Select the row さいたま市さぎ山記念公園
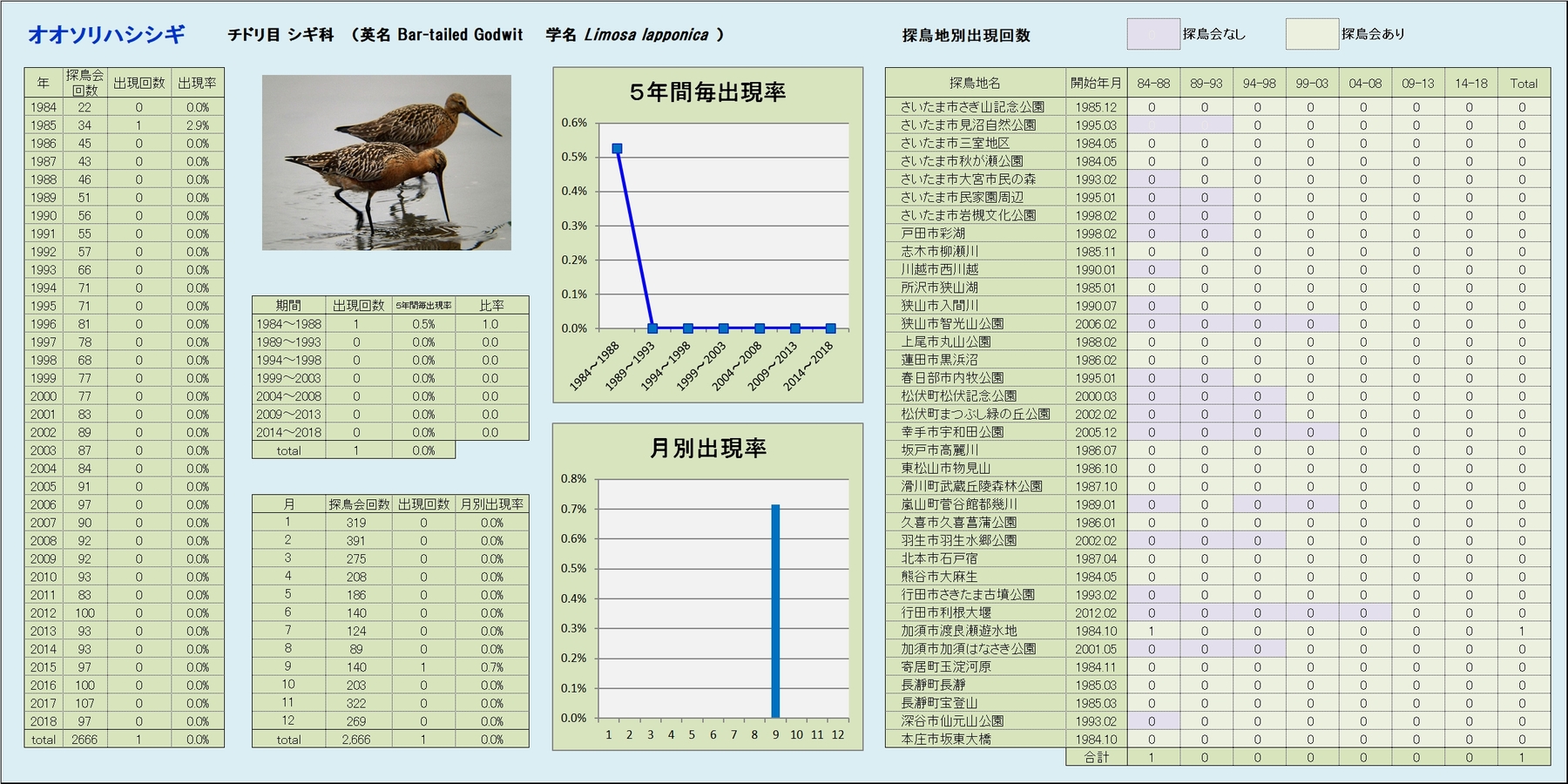The width and height of the screenshot is (1568, 784). (x=1218, y=107)
